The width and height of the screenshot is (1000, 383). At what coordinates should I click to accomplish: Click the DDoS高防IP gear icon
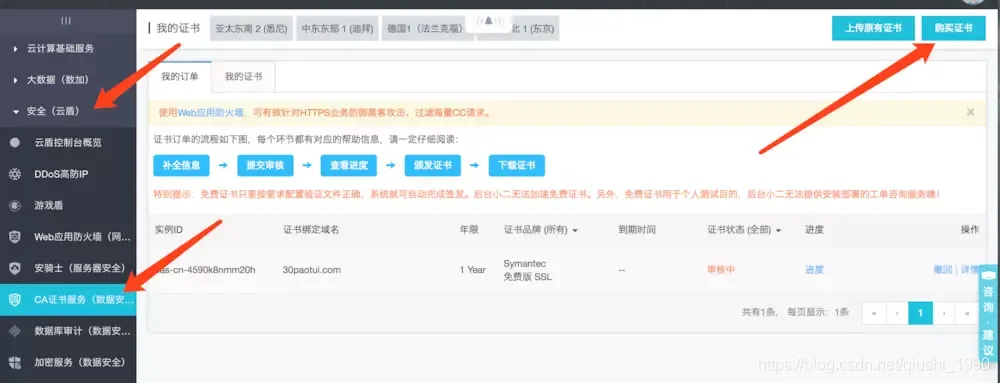click(x=15, y=174)
